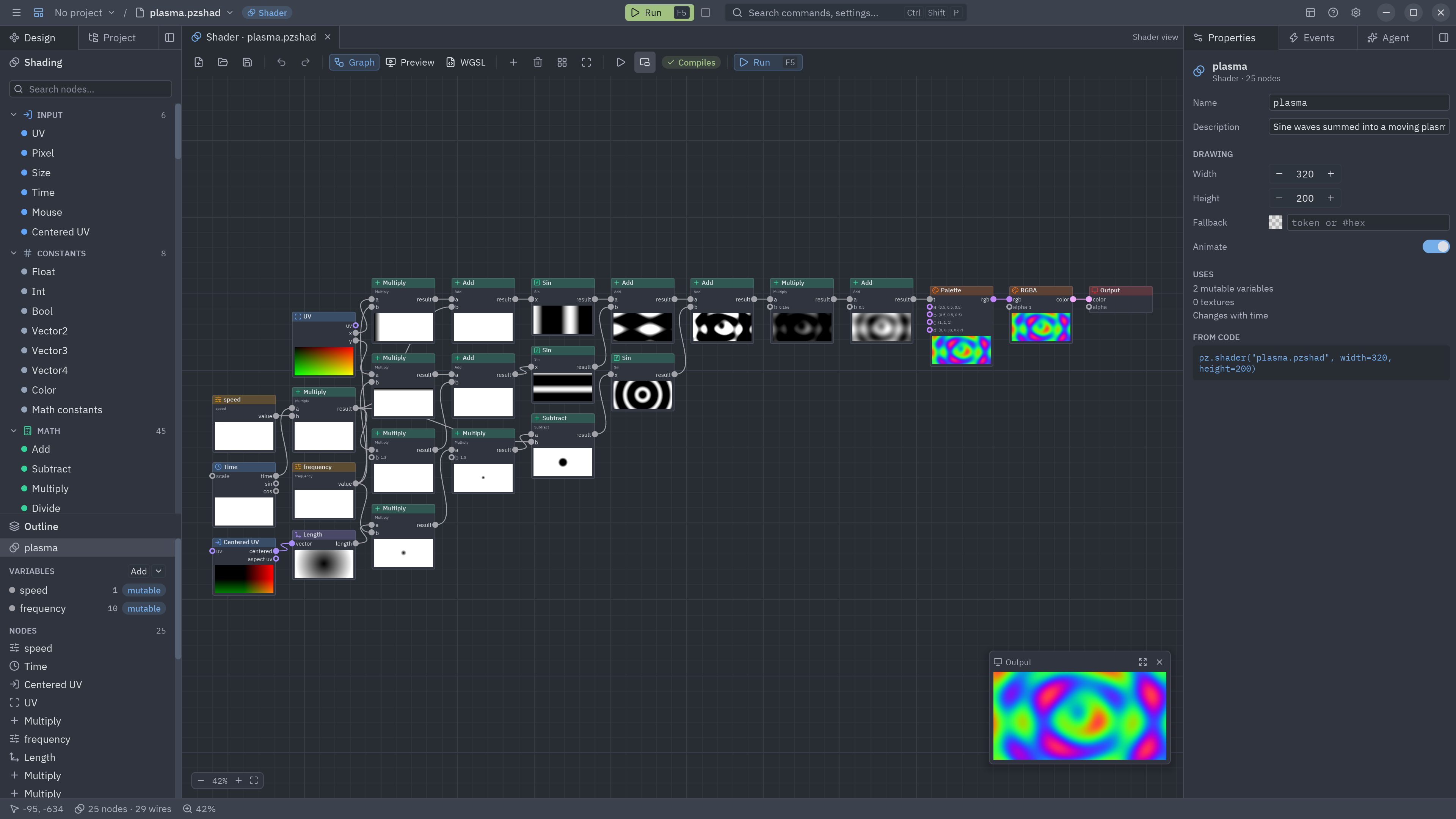1456x819 pixels.
Task: Switch to the Events tab
Action: tap(1312, 37)
